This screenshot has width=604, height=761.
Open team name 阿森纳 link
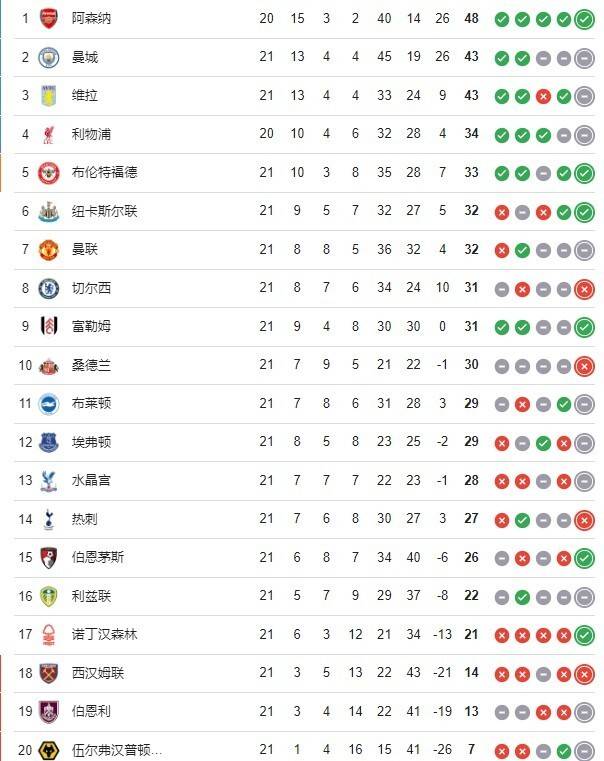coord(92,19)
